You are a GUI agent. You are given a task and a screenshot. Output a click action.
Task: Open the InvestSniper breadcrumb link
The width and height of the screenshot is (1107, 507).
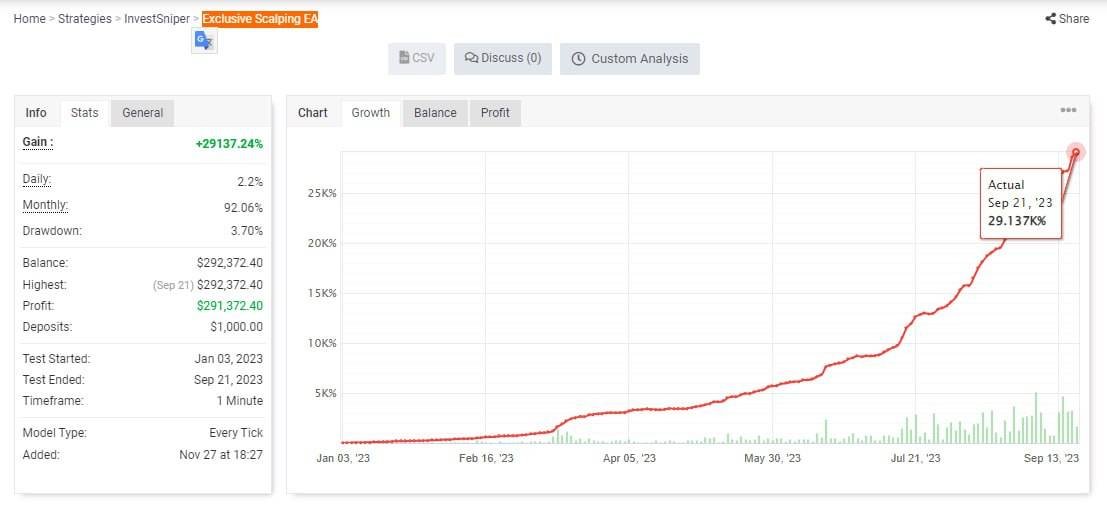(x=156, y=19)
